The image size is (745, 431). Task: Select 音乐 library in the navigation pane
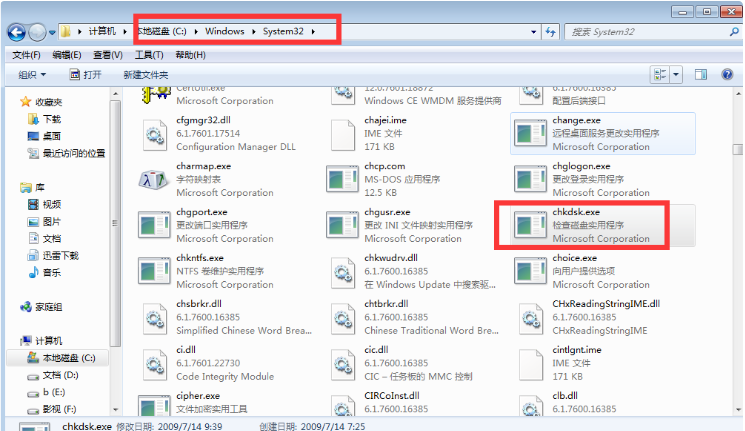52,273
